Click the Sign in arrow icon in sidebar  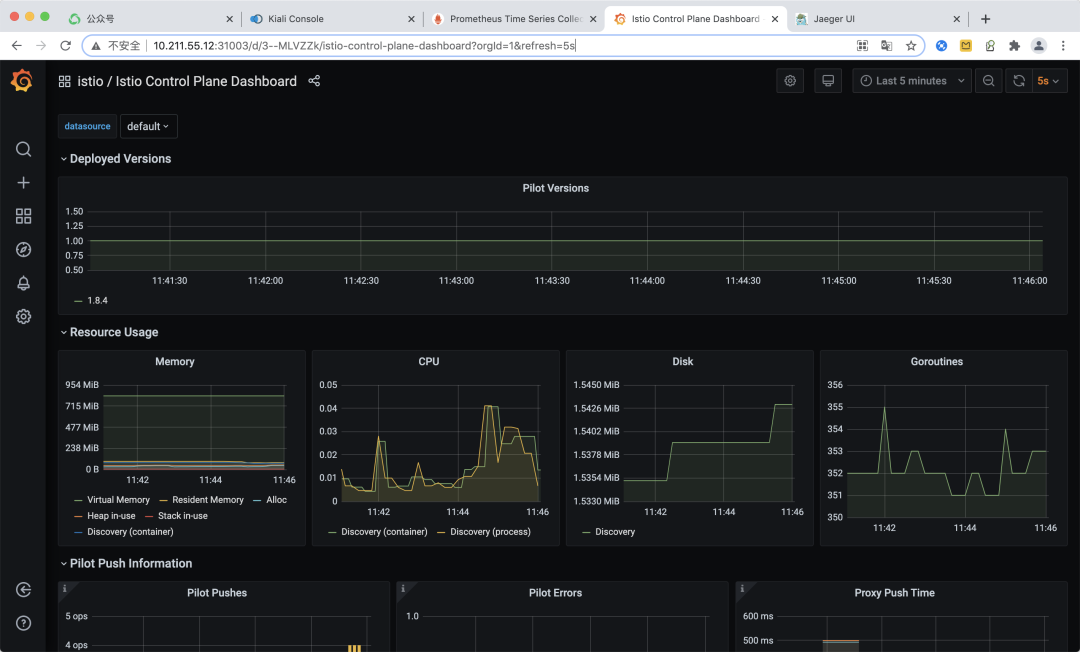click(23, 589)
